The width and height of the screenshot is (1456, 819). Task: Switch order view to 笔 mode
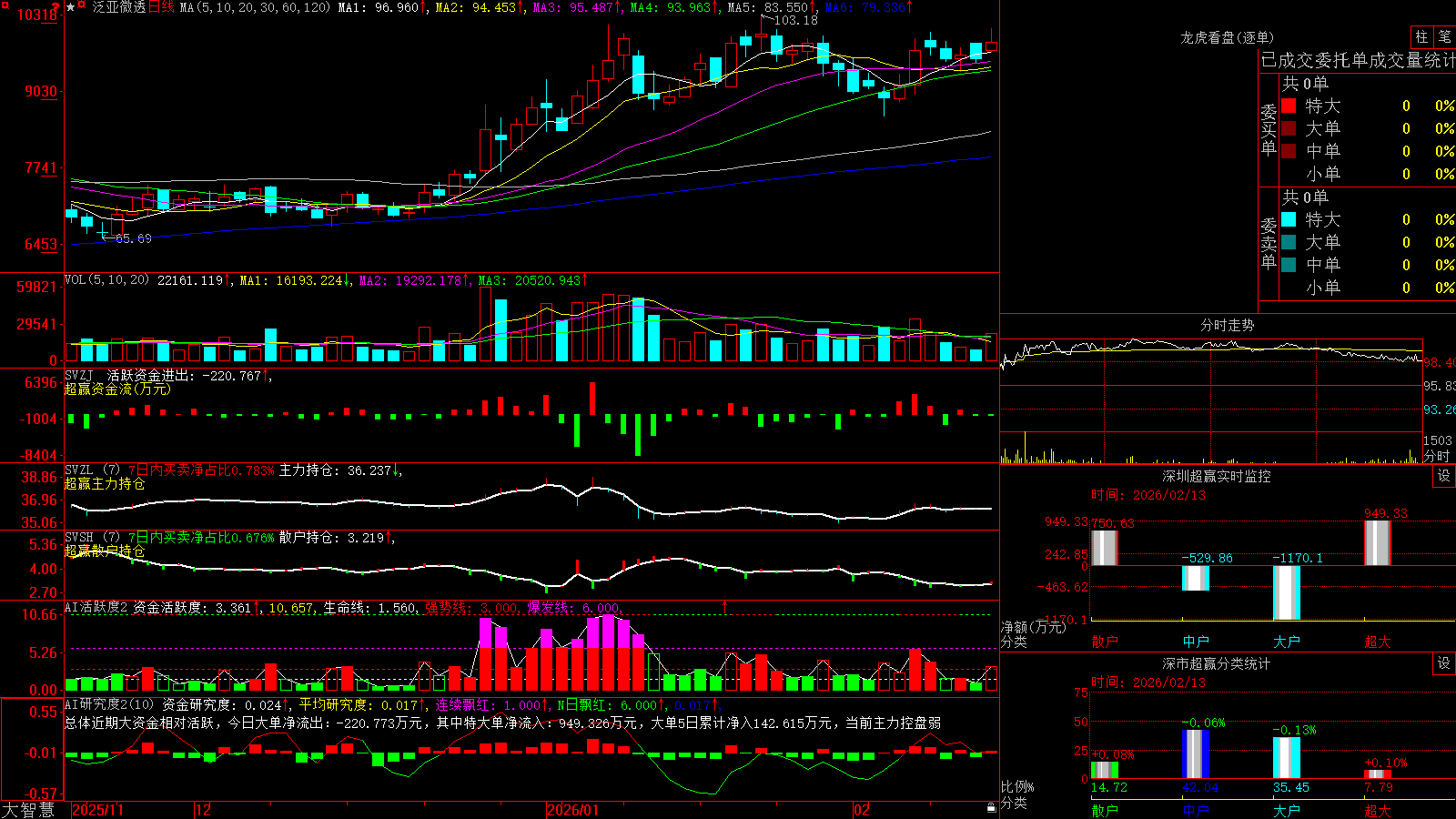(1444, 36)
